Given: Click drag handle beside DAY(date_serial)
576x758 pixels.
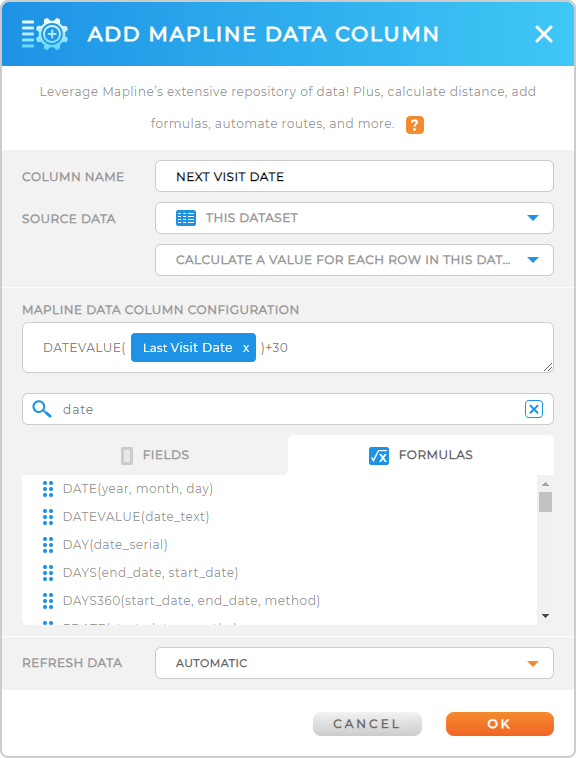Looking at the screenshot, I should tap(48, 545).
